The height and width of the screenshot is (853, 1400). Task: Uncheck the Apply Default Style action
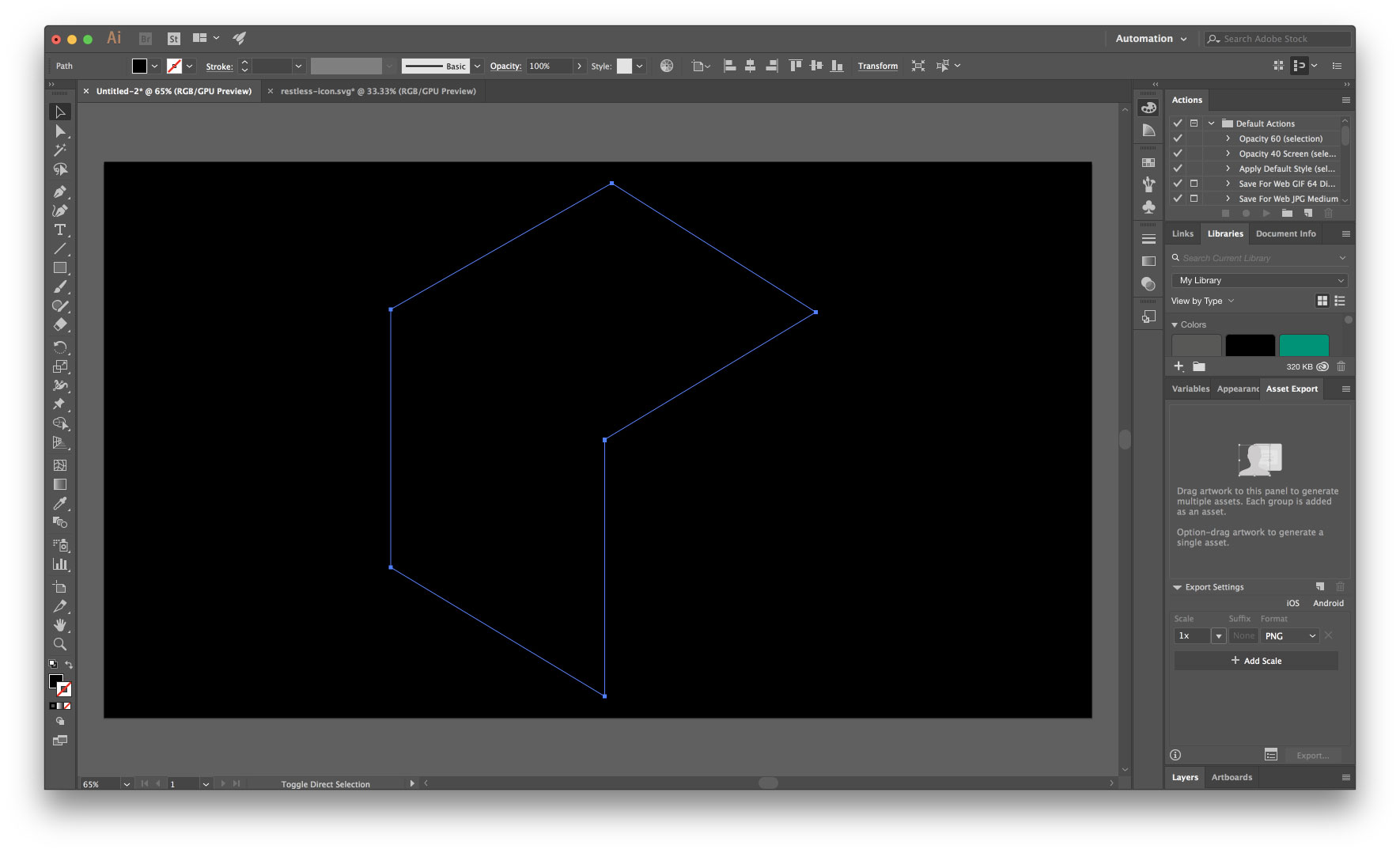(1177, 169)
